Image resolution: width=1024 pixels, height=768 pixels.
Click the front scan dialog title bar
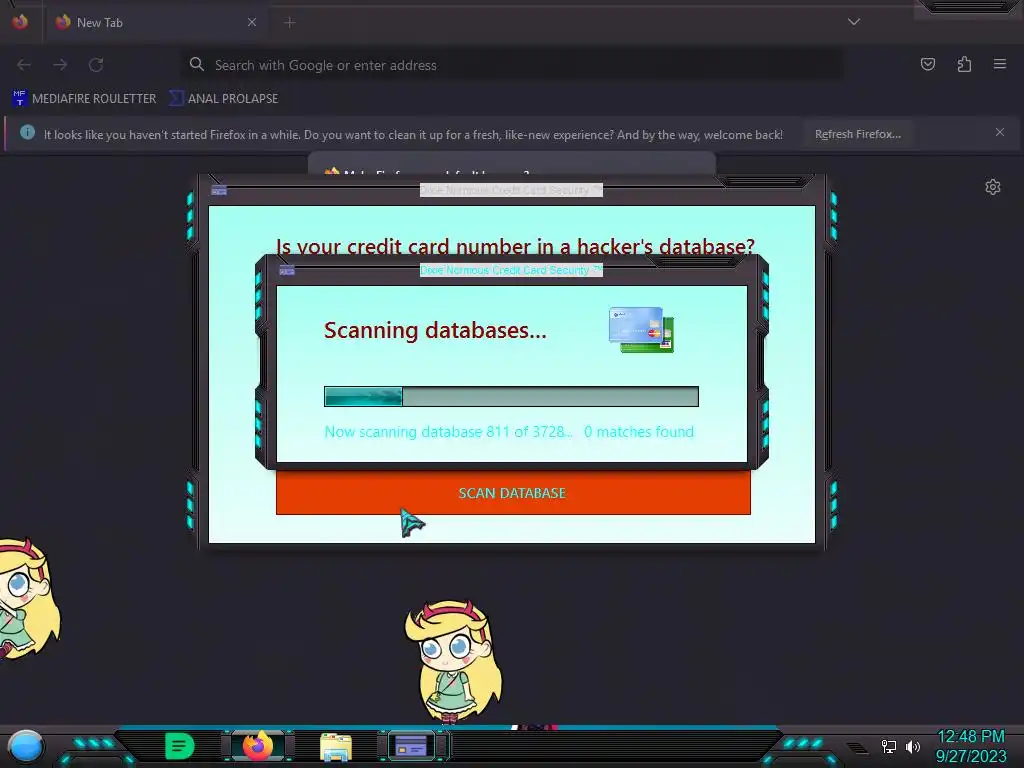click(x=511, y=270)
